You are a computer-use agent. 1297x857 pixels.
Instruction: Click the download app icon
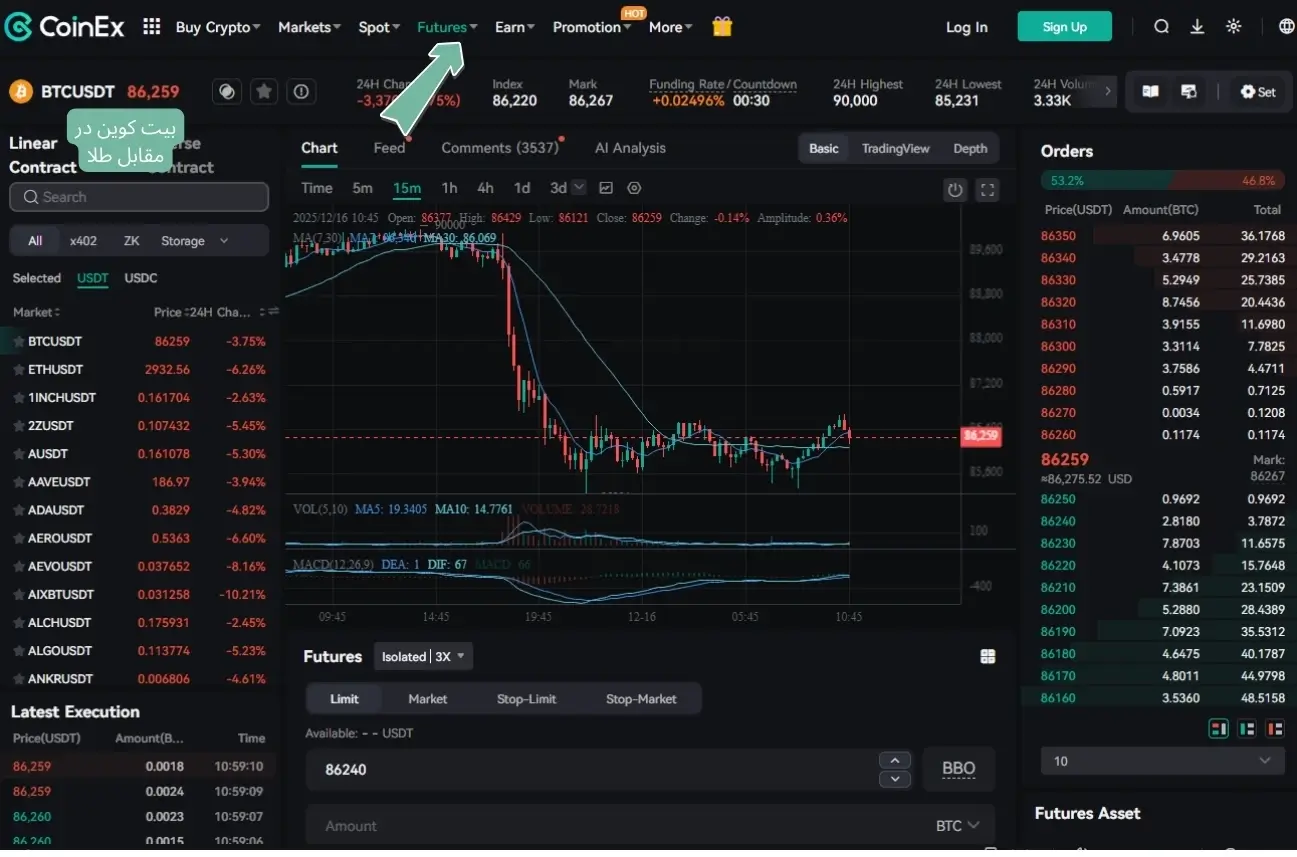click(1197, 27)
